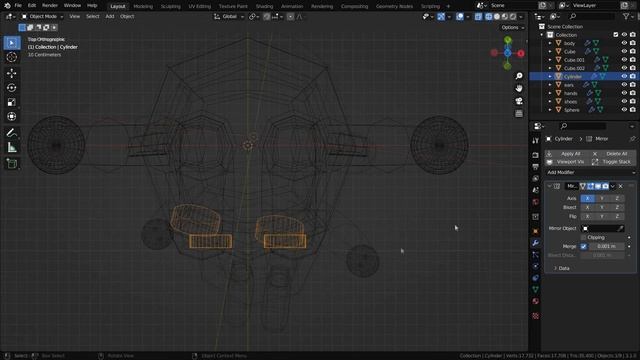Choose the Annotate tool
This screenshot has width=640, height=360.
[x=12, y=133]
